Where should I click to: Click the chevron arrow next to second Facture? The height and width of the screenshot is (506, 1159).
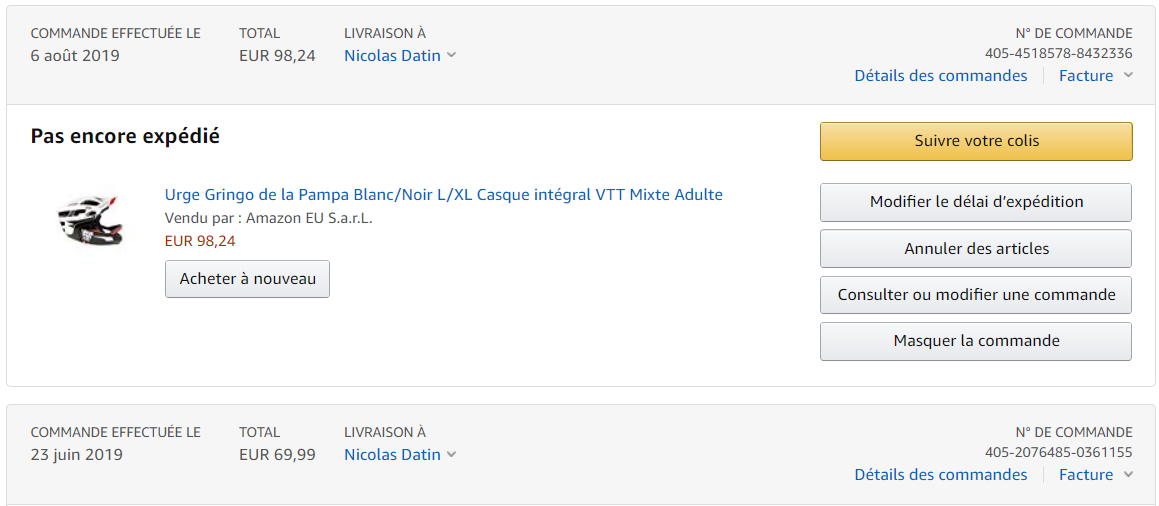[1128, 474]
